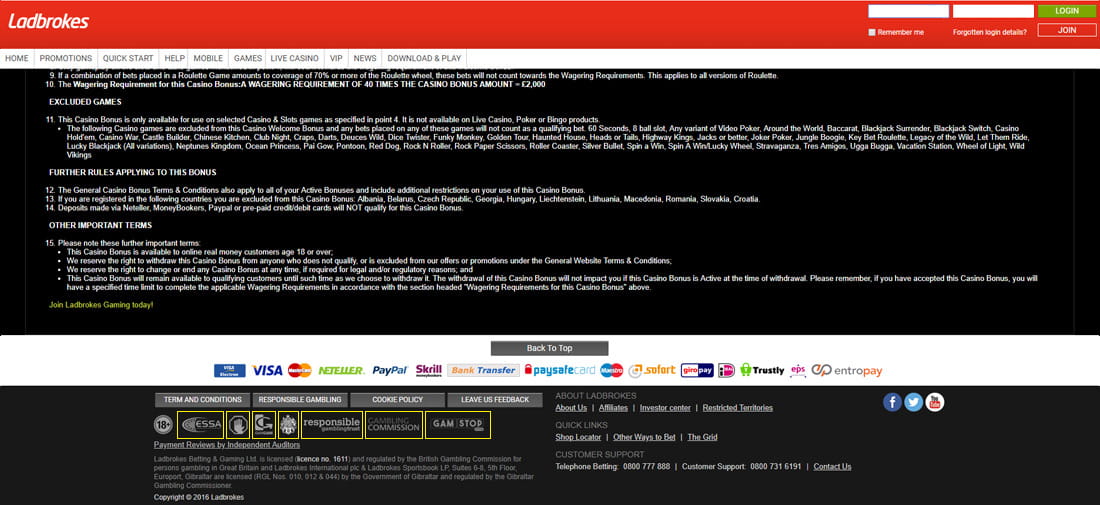The width and height of the screenshot is (1100, 505).
Task: Open the Affiliates link
Action: coord(613,408)
